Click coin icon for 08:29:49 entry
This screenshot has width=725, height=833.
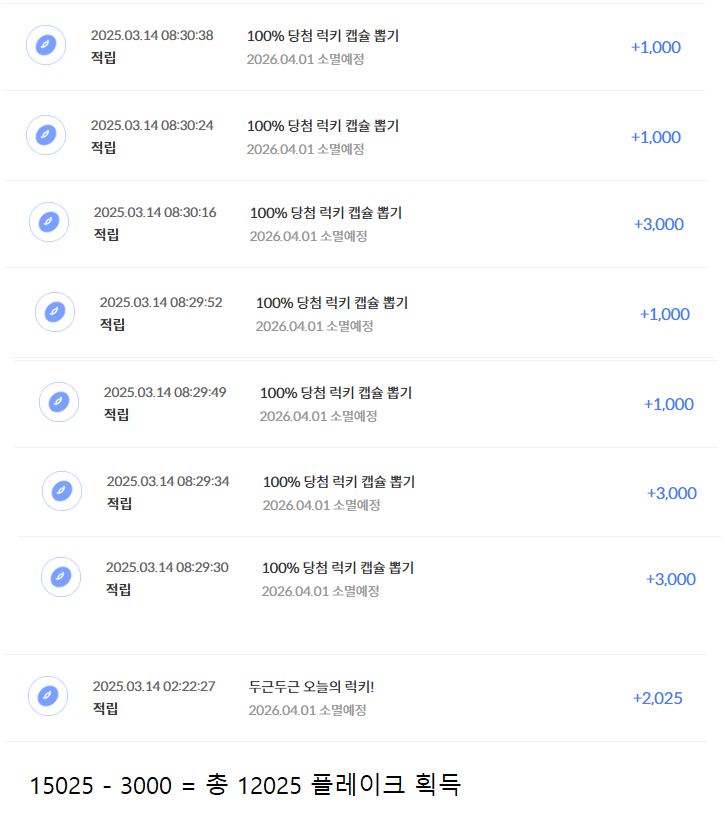pos(59,402)
